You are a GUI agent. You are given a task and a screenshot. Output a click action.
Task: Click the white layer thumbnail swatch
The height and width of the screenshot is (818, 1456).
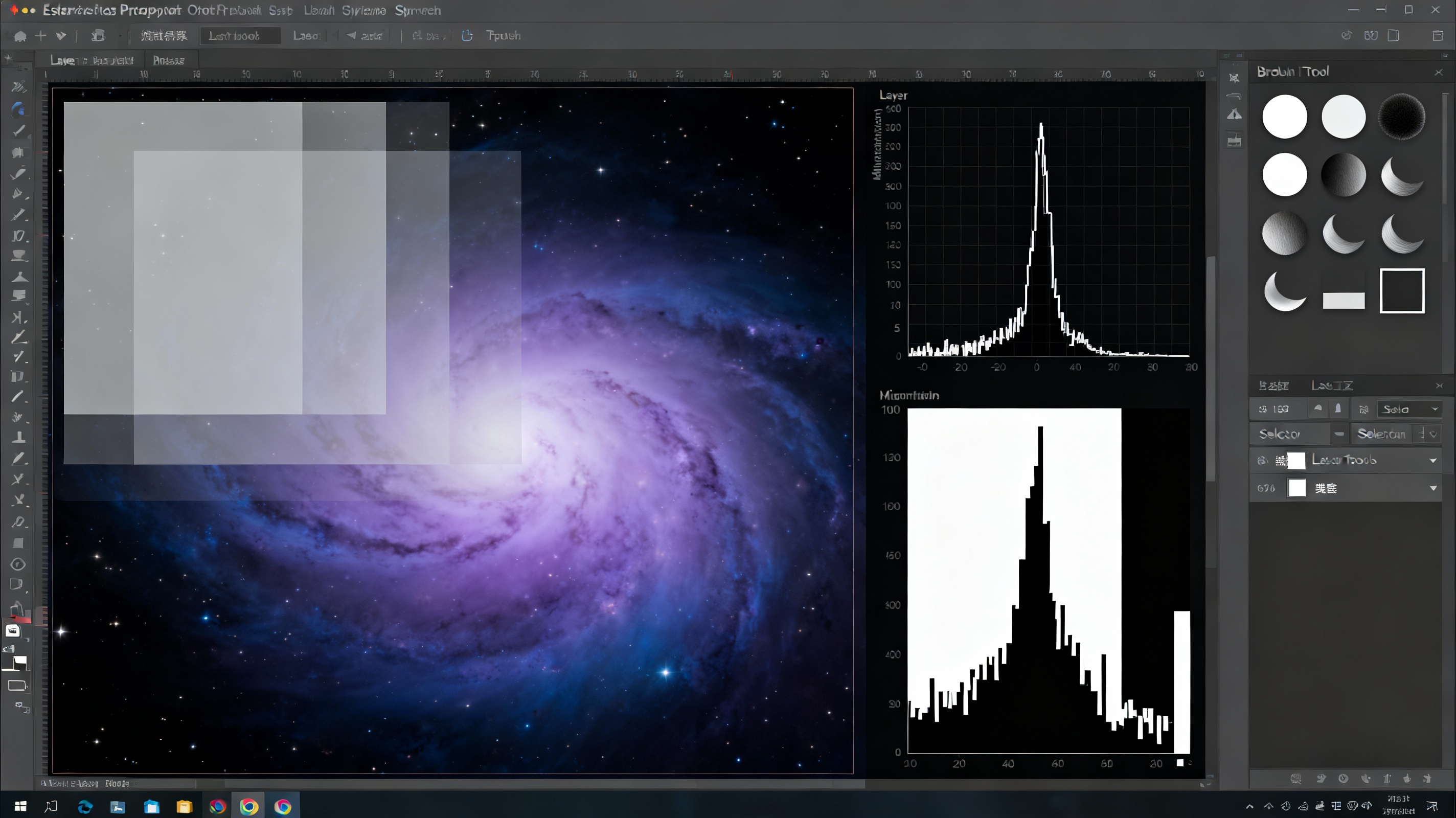[x=1298, y=488]
